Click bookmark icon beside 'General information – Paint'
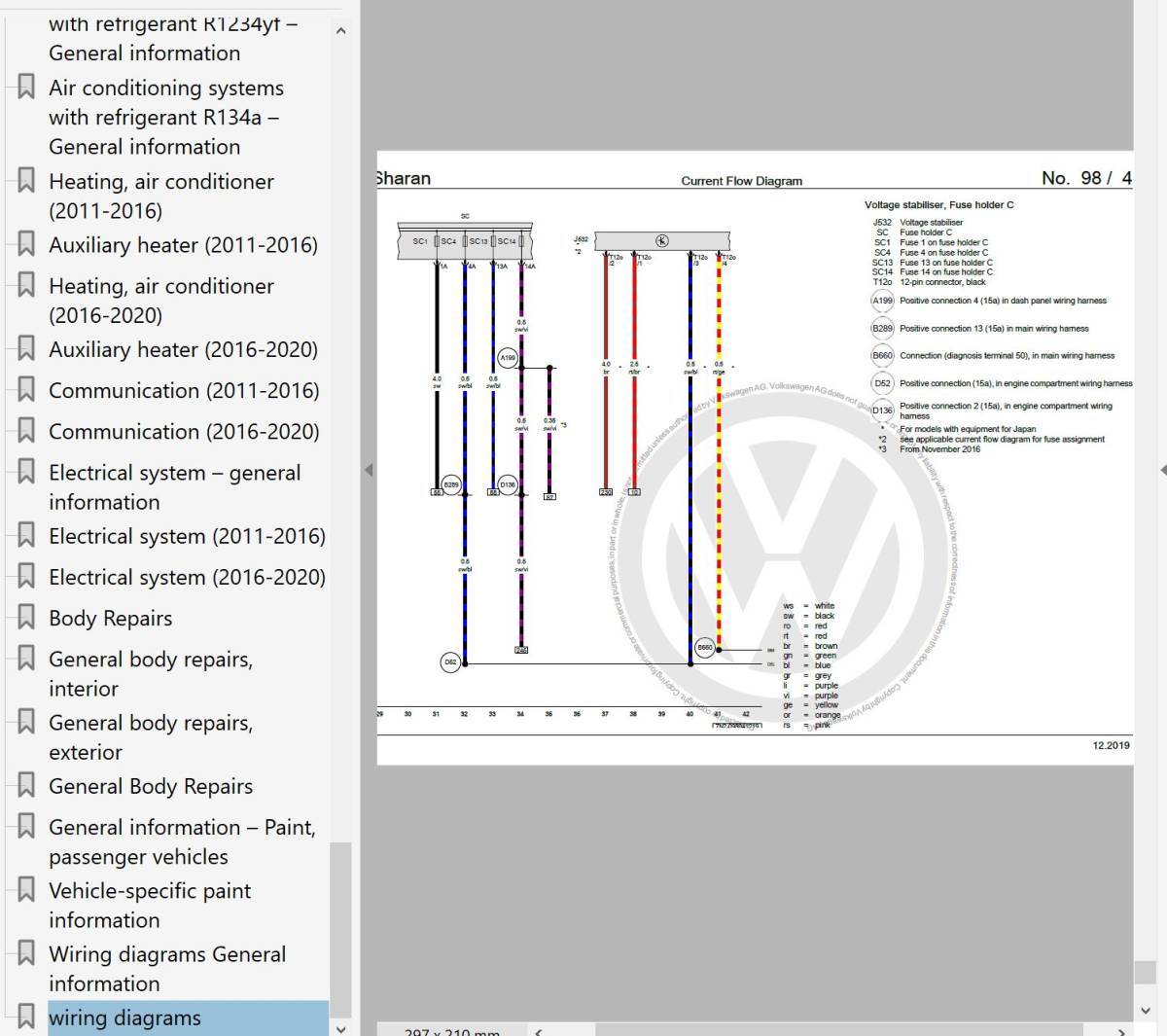Screen dimensions: 1167x1036 26,826
